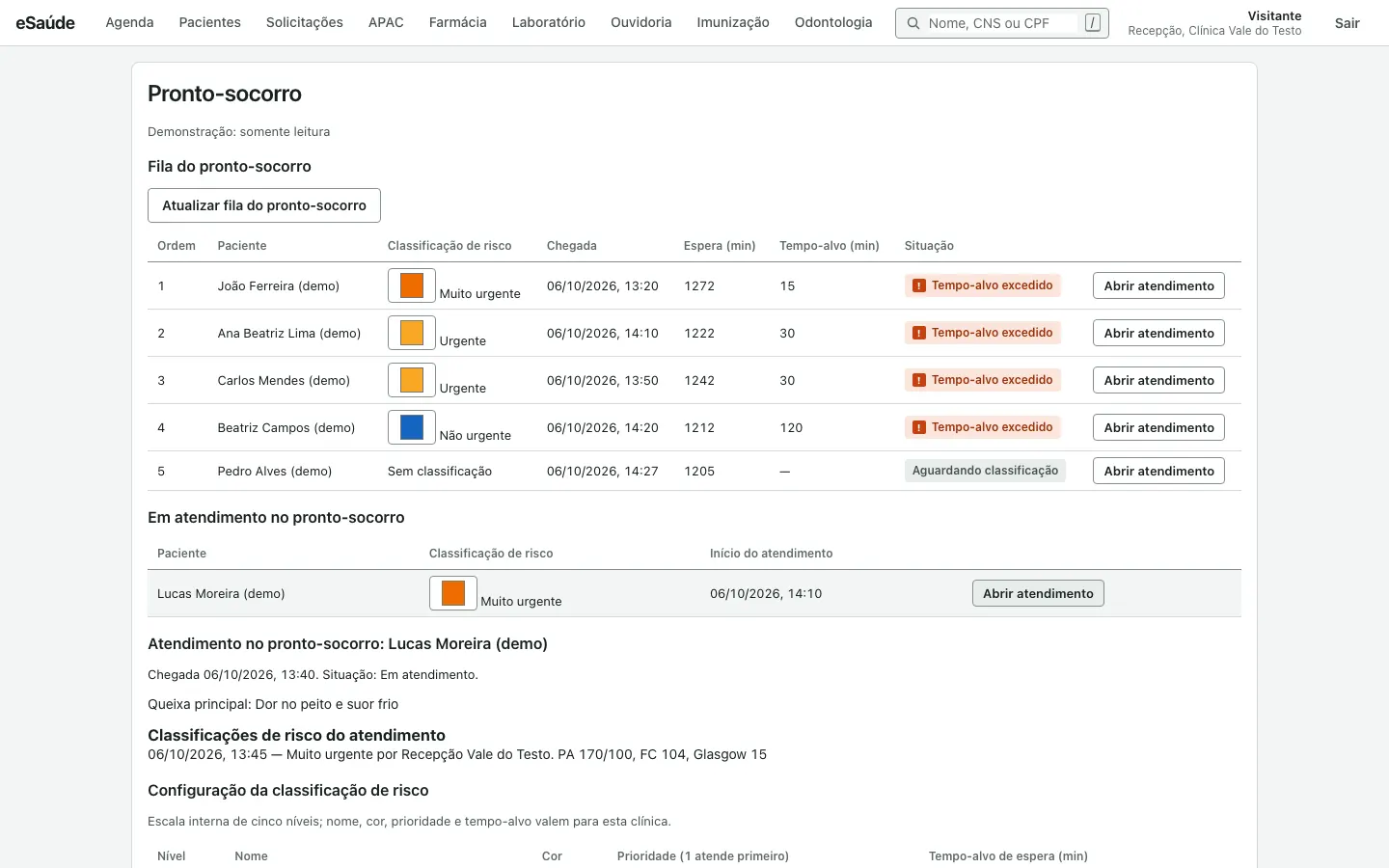Click arrival time 06/10/2026, 13:20
1389x868 pixels.
pyautogui.click(x=603, y=286)
